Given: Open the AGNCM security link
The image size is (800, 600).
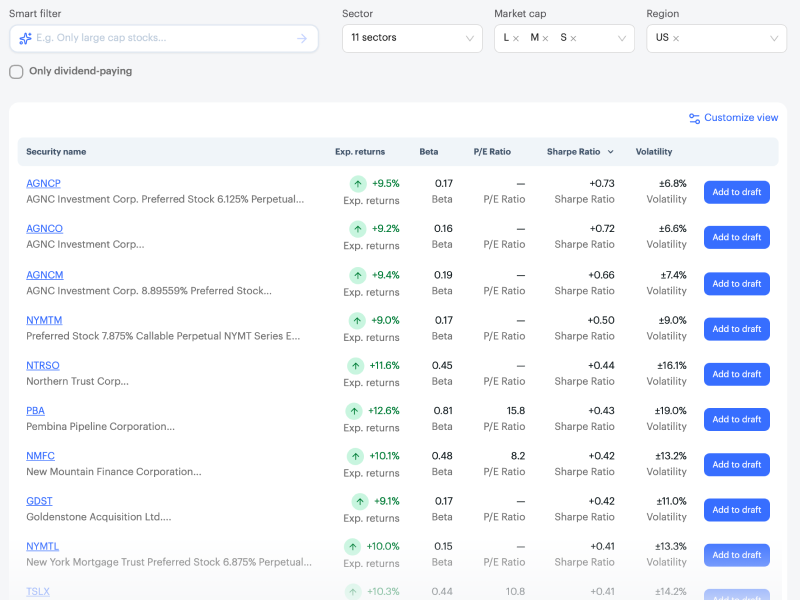Looking at the screenshot, I should tap(45, 276).
